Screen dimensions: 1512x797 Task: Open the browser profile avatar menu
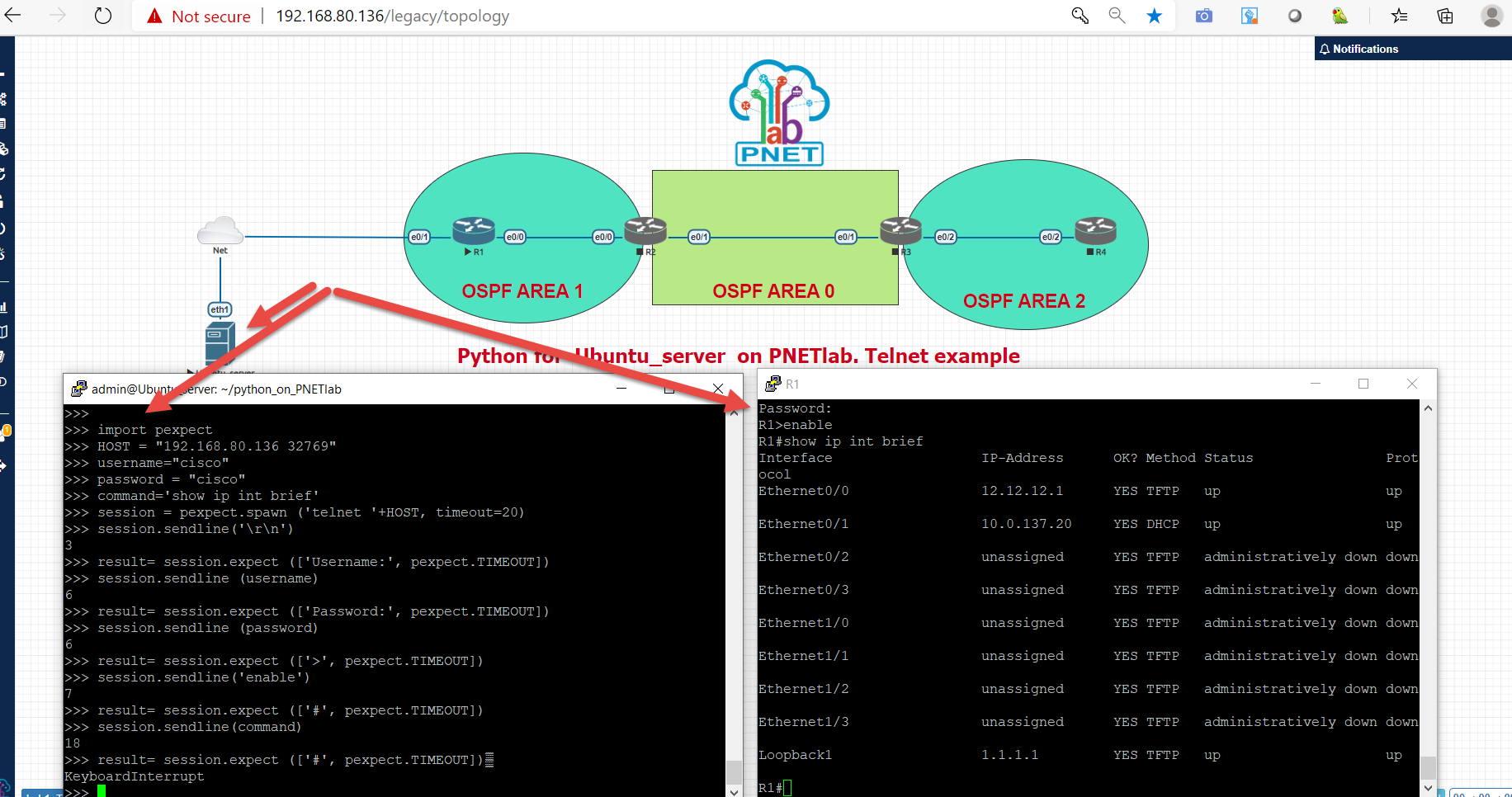pyautogui.click(x=1491, y=16)
